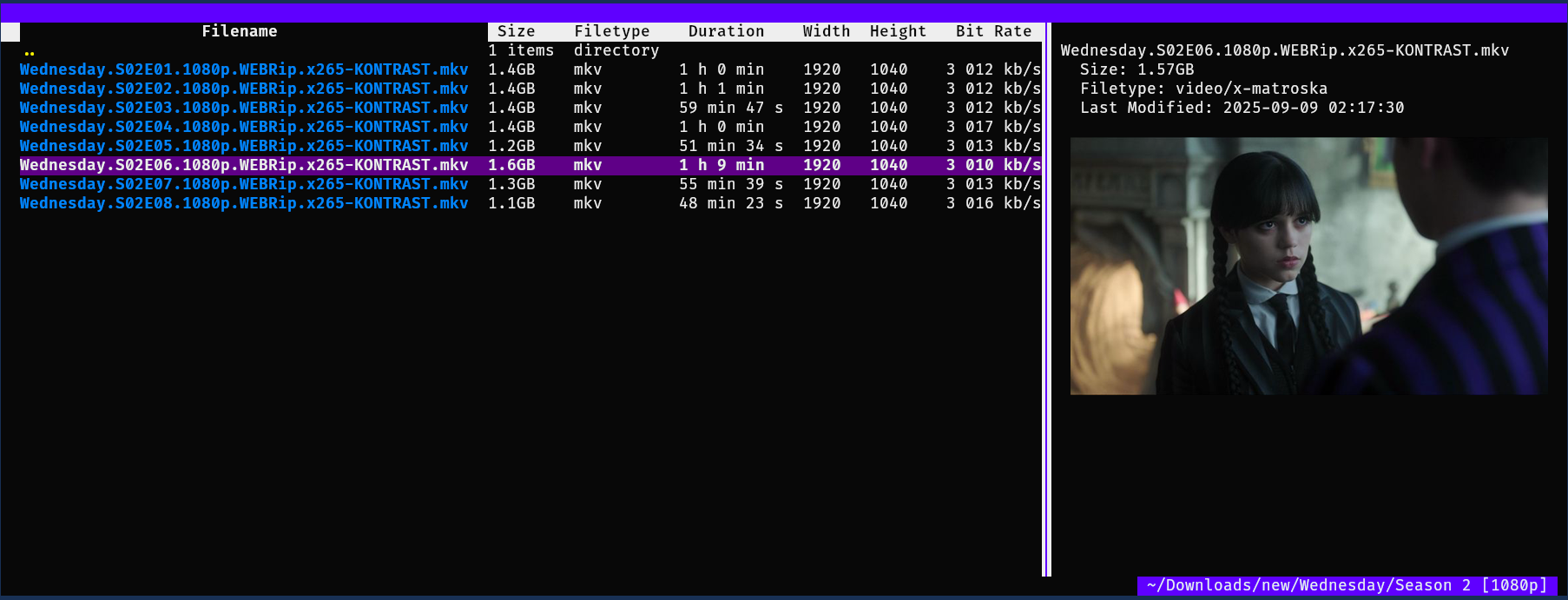Sort by the Duration column header
Viewport: 1568px width, 600px height.
(x=727, y=31)
